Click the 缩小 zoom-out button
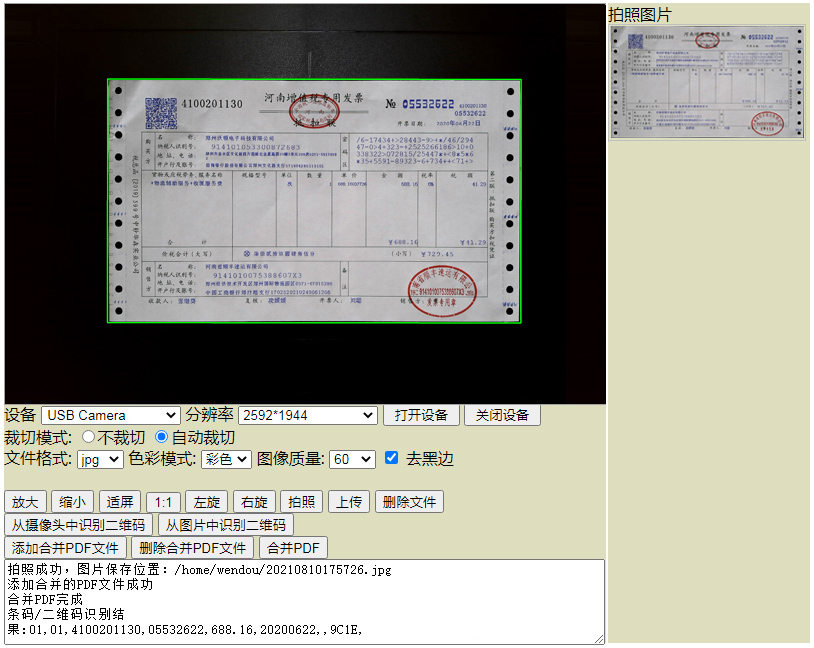 71,502
